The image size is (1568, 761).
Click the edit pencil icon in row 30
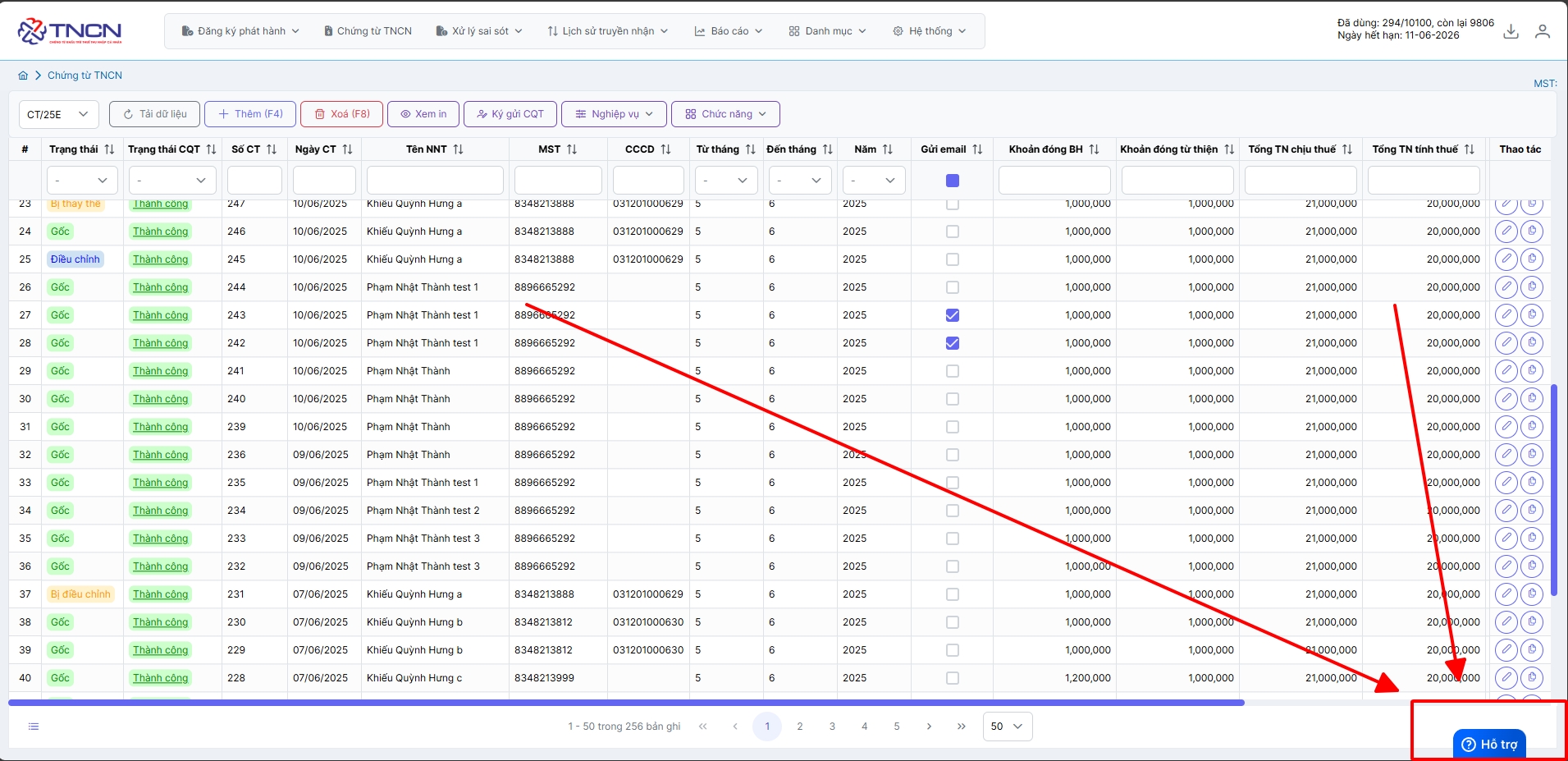[1506, 399]
